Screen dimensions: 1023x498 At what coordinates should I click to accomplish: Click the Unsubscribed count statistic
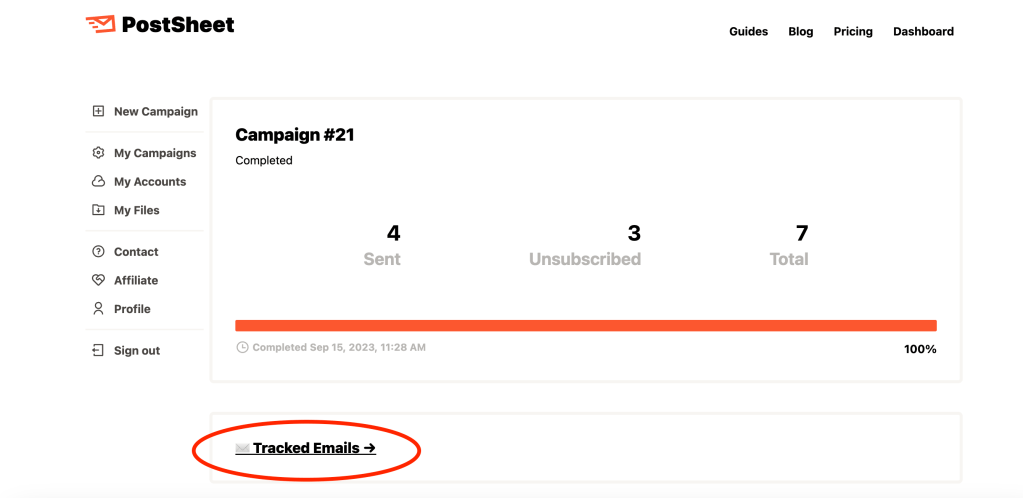pos(634,234)
